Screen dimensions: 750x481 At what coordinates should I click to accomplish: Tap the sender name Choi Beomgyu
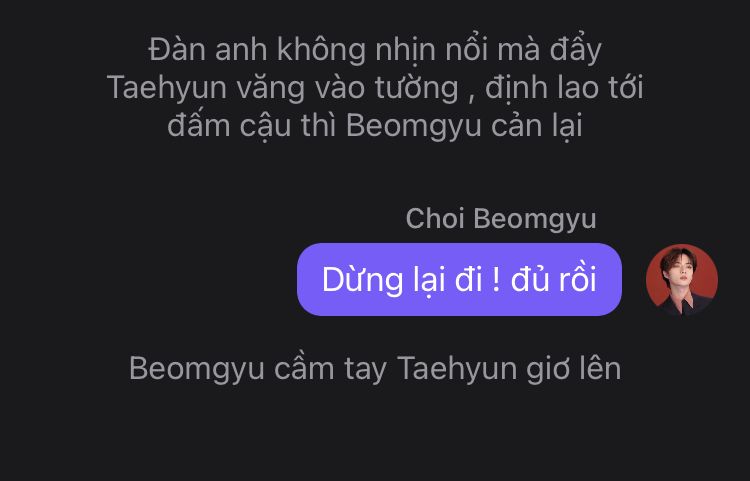point(501,219)
